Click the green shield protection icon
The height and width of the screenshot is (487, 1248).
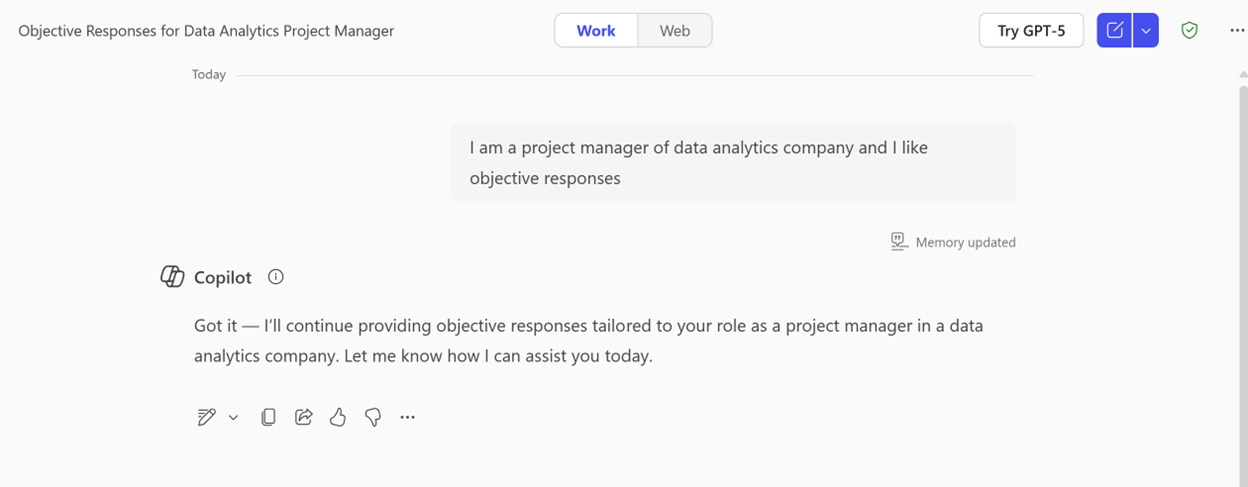click(x=1189, y=30)
